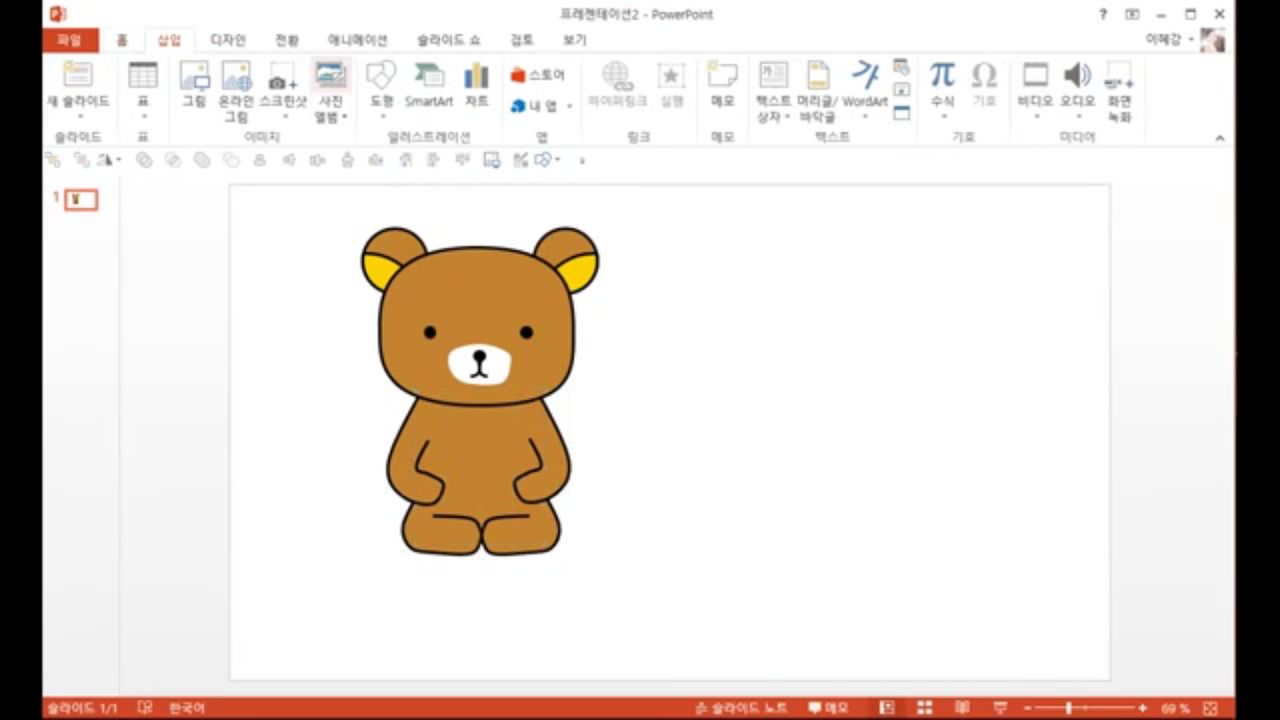The height and width of the screenshot is (720, 1280).
Task: Expand the Video (비디오) dropdown arrow
Action: coord(1035,117)
